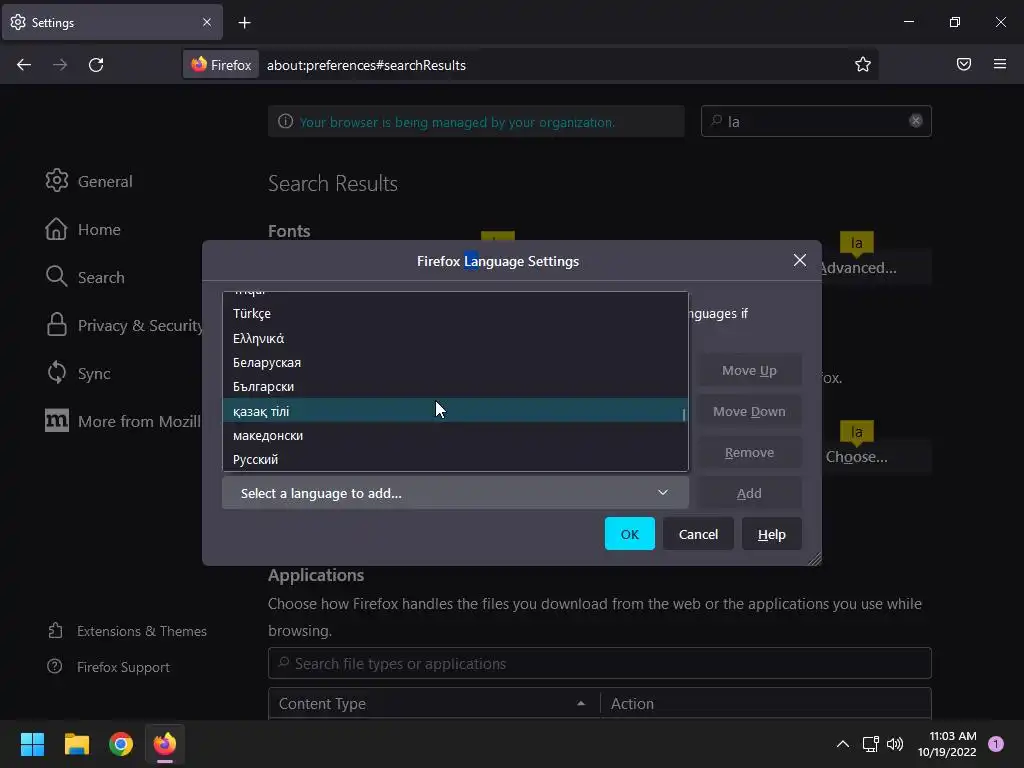This screenshot has width=1024, height=768.
Task: Open volume control in system tray
Action: point(895,744)
